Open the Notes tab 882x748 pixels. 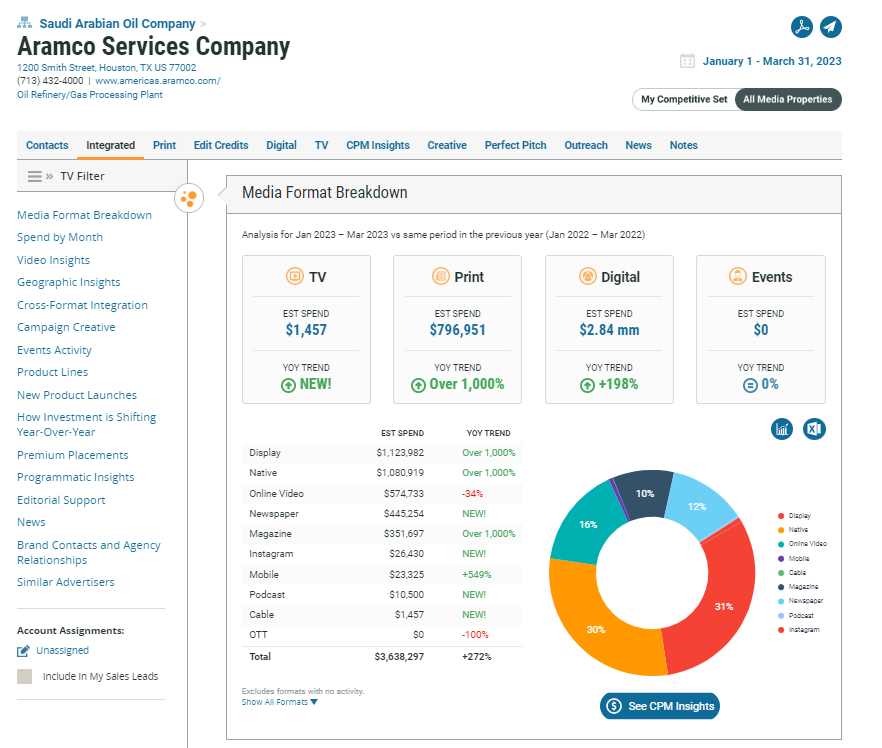[683, 145]
